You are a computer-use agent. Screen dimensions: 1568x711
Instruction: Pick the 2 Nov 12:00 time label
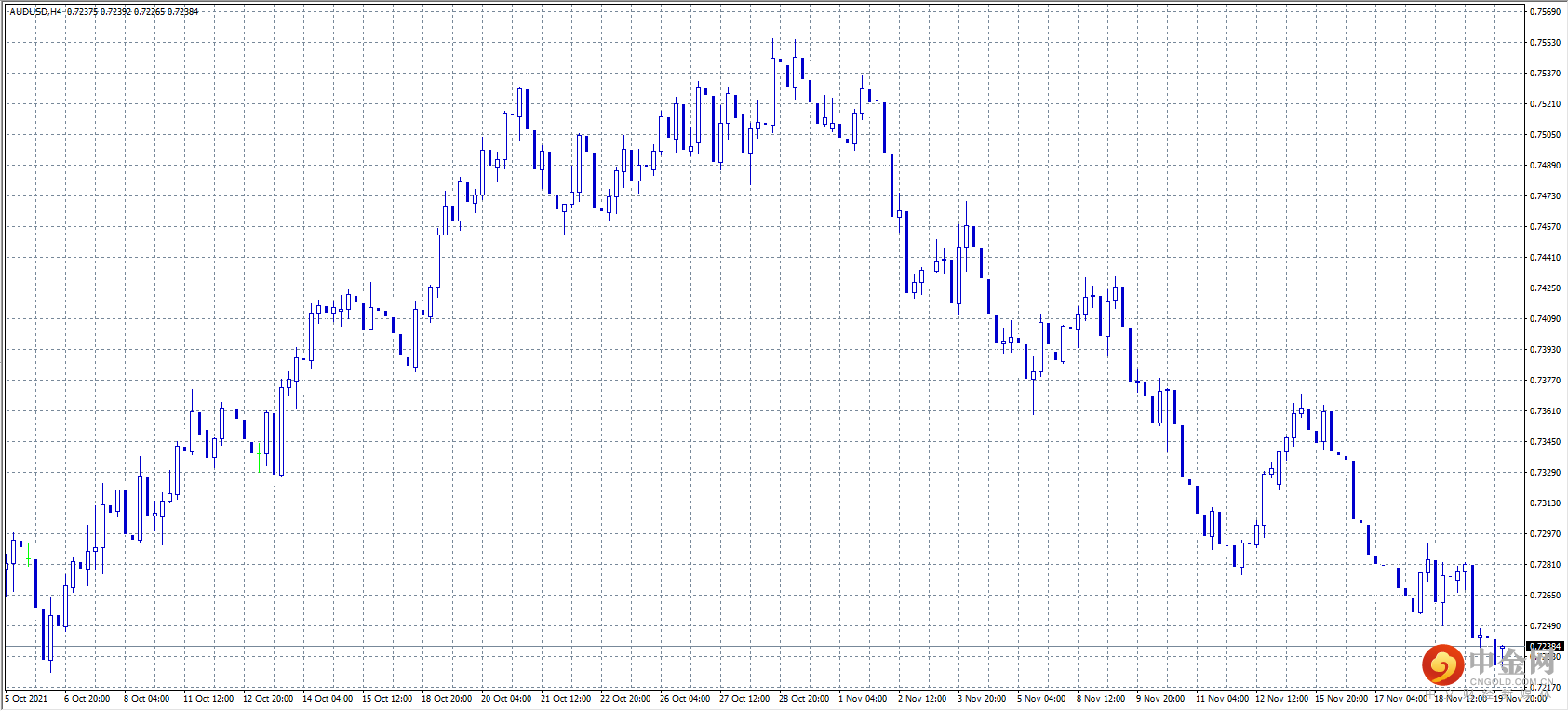(922, 699)
